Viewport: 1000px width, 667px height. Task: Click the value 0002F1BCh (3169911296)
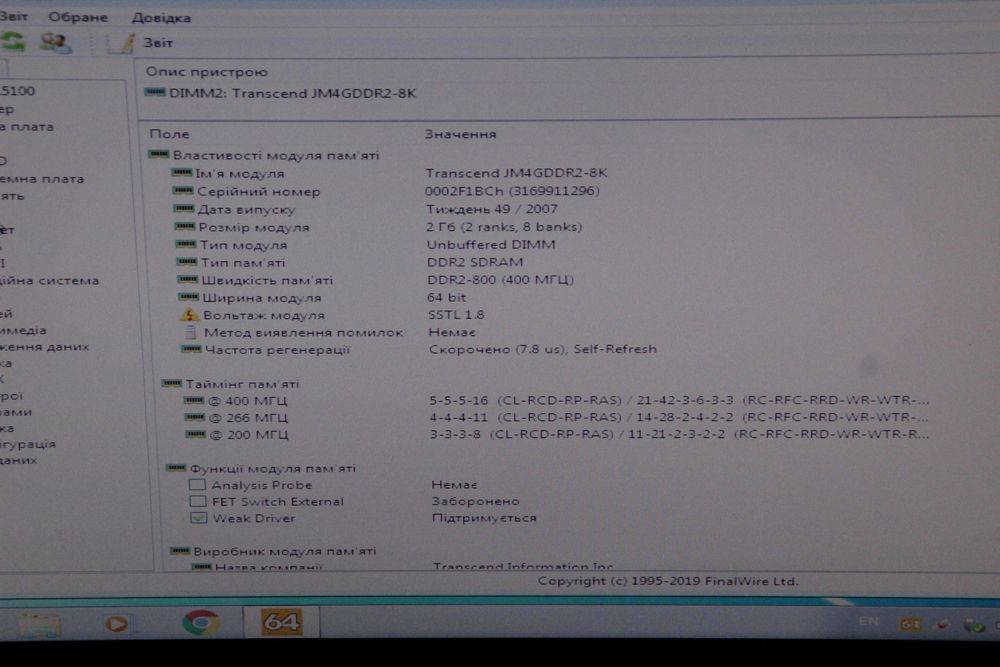[x=512, y=191]
